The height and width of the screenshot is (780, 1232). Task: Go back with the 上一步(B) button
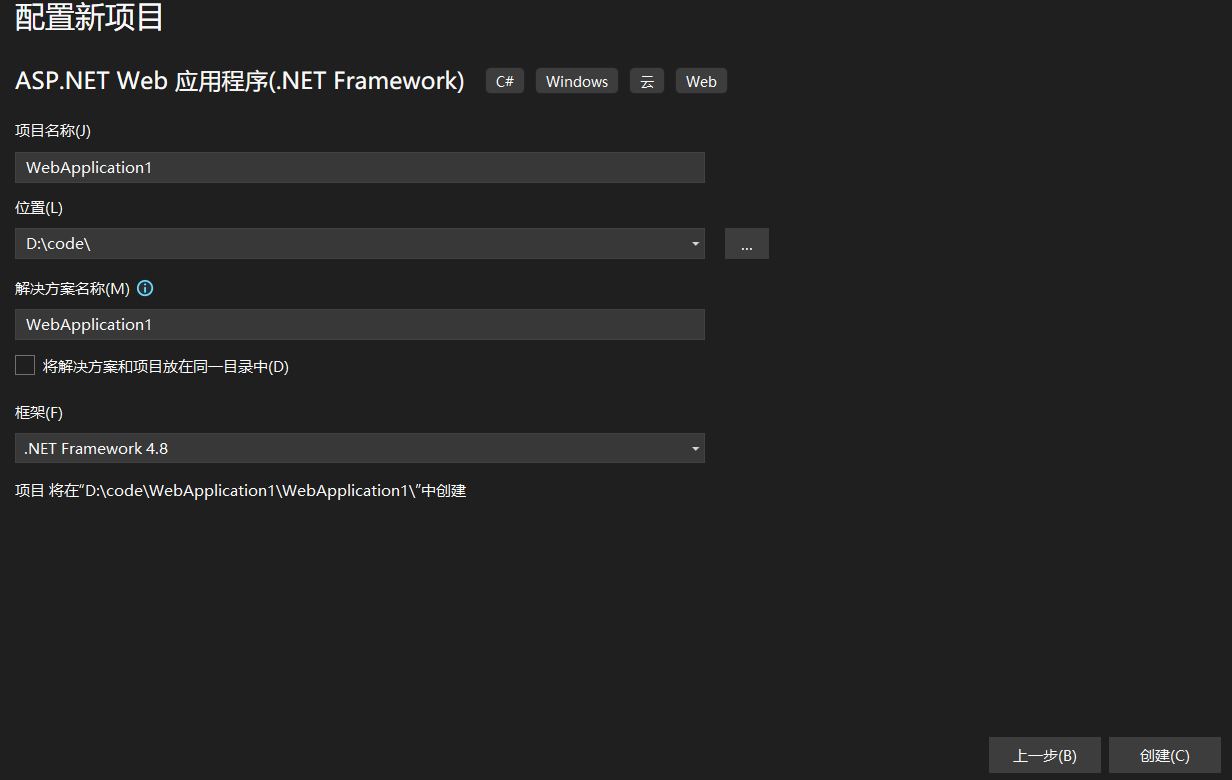click(x=1045, y=756)
